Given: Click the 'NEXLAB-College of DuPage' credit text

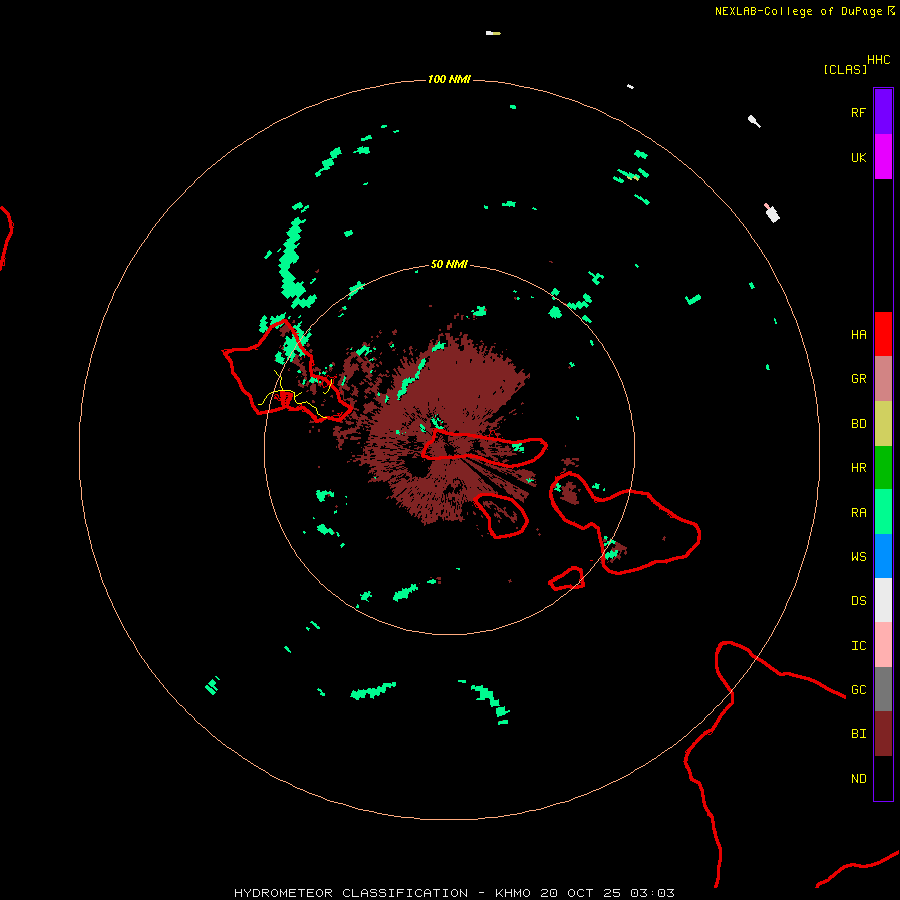Looking at the screenshot, I should pyautogui.click(x=800, y=11).
